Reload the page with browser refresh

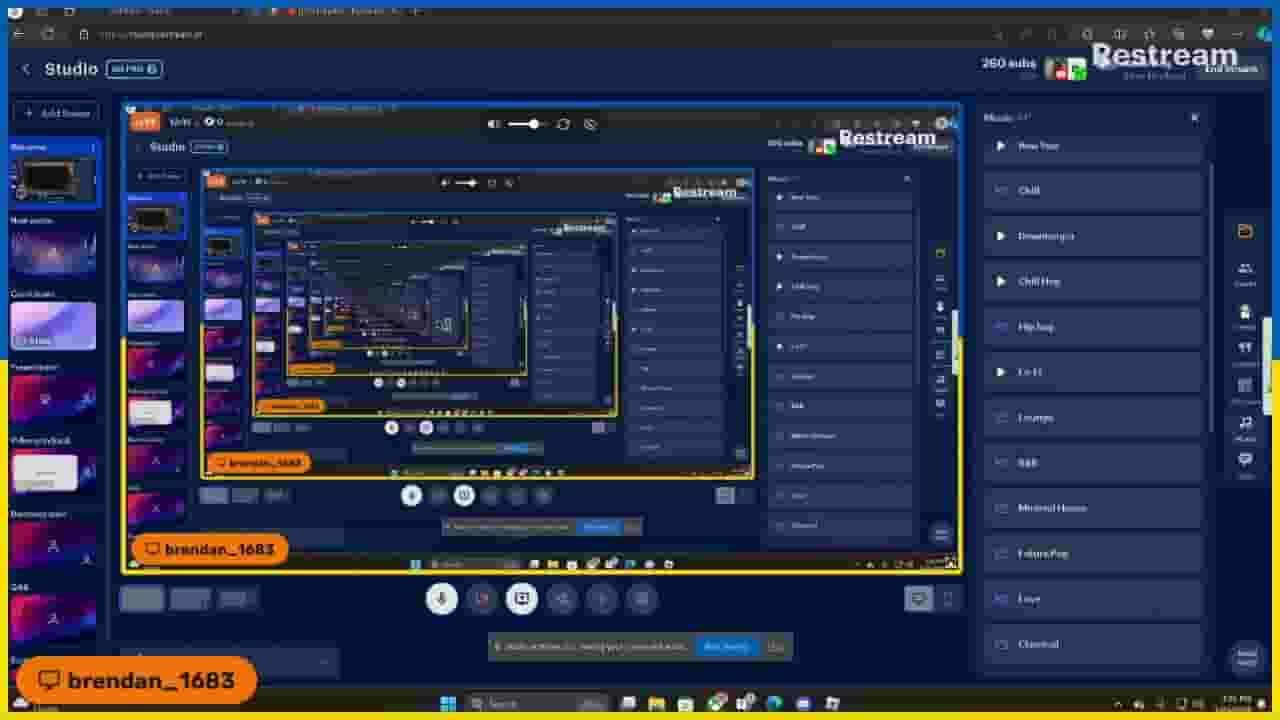[47, 34]
